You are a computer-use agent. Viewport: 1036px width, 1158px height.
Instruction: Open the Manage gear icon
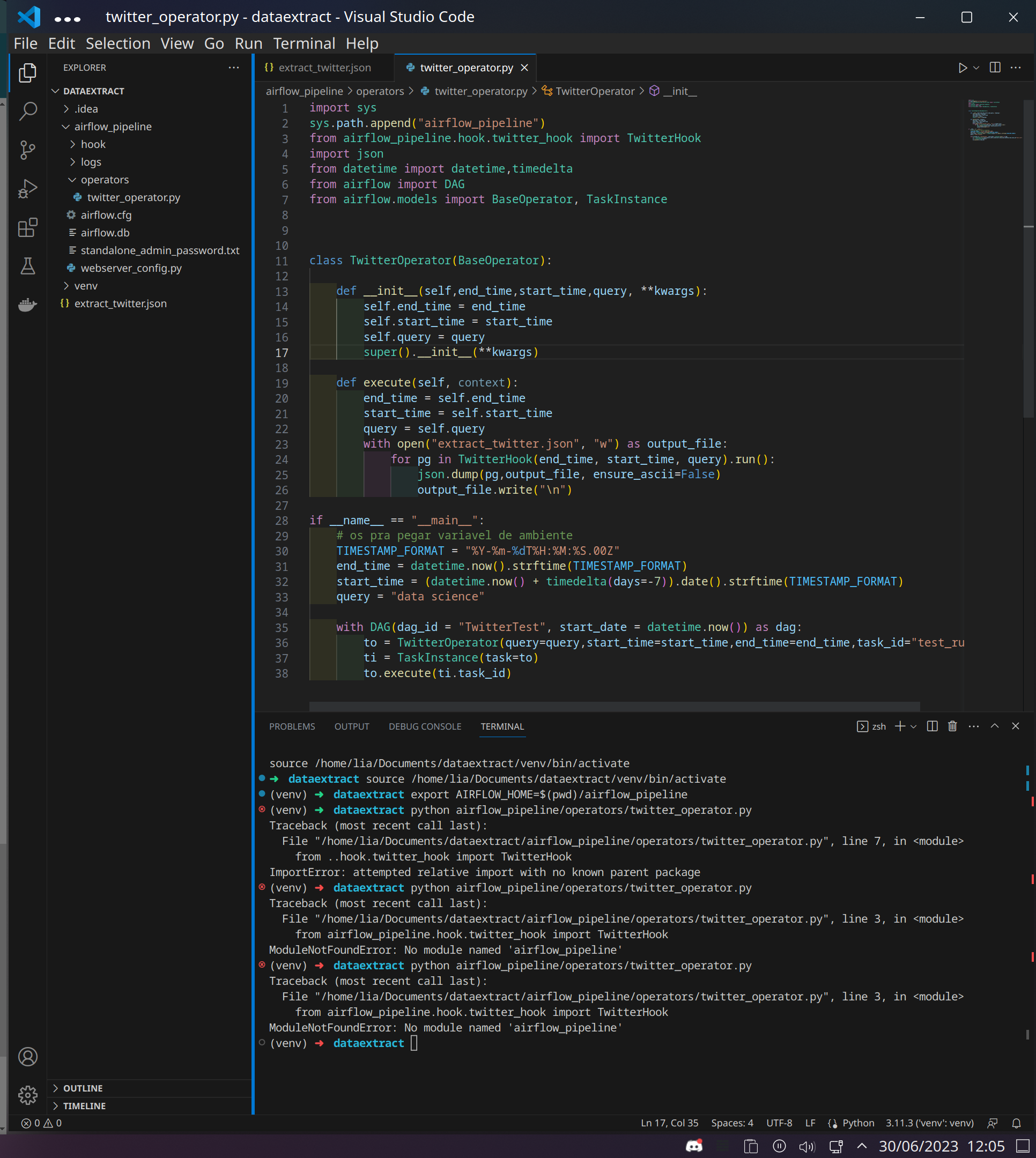tap(27, 1095)
